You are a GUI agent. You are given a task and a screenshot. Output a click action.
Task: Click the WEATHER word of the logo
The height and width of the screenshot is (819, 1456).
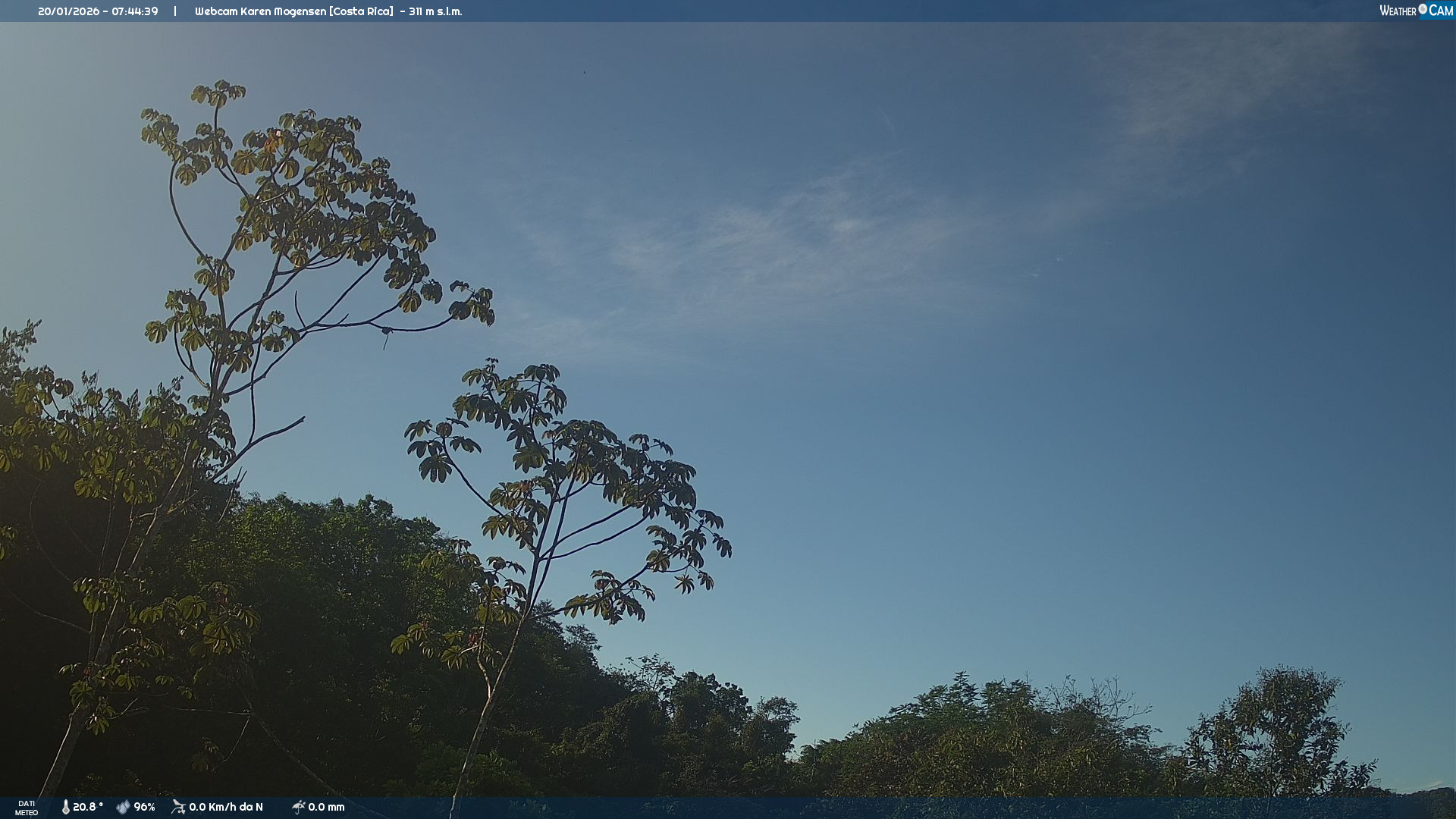point(1398,11)
